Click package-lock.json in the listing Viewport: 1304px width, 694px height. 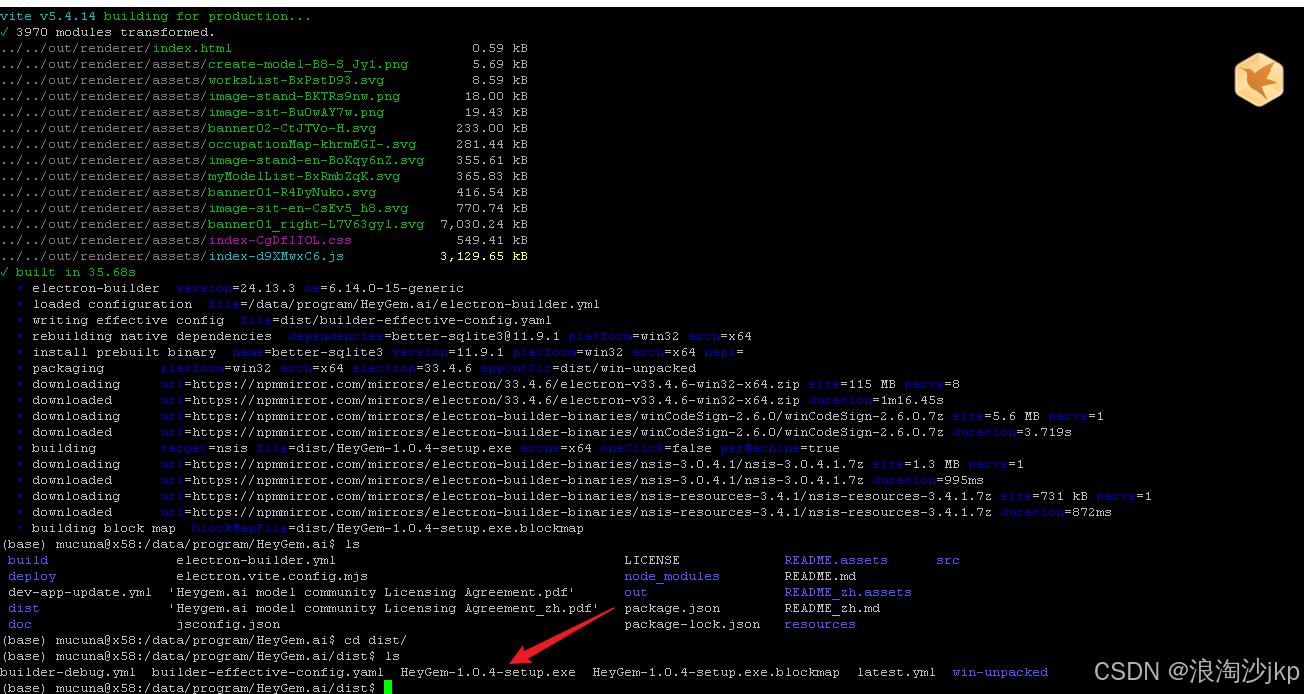[692, 624]
